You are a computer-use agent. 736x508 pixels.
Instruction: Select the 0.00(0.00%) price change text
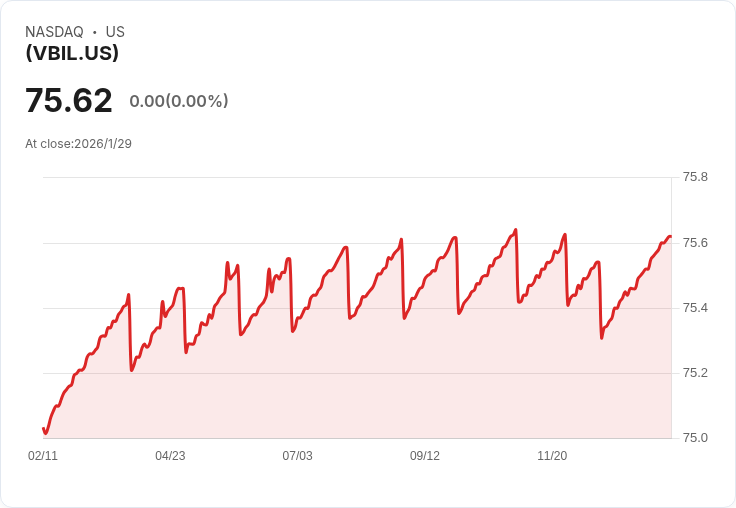click(x=179, y=101)
